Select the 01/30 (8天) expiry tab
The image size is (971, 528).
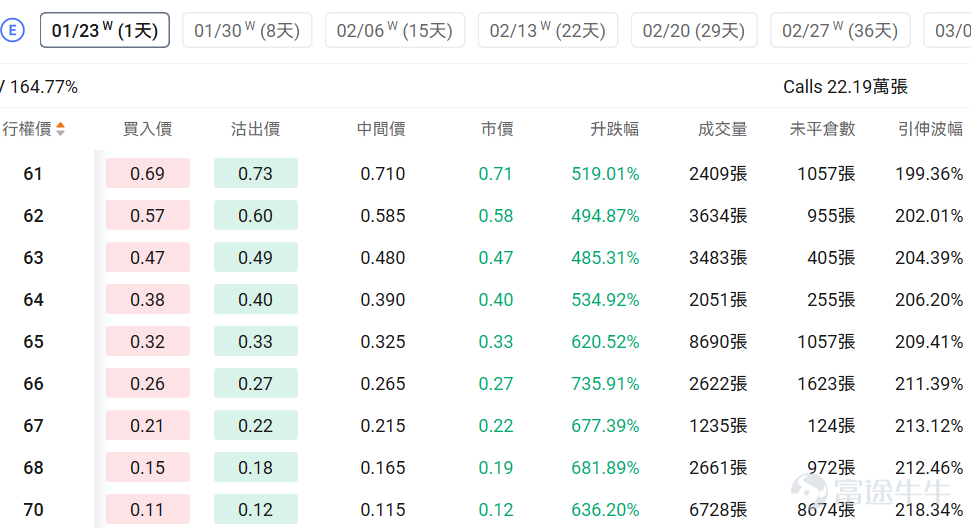point(247,30)
